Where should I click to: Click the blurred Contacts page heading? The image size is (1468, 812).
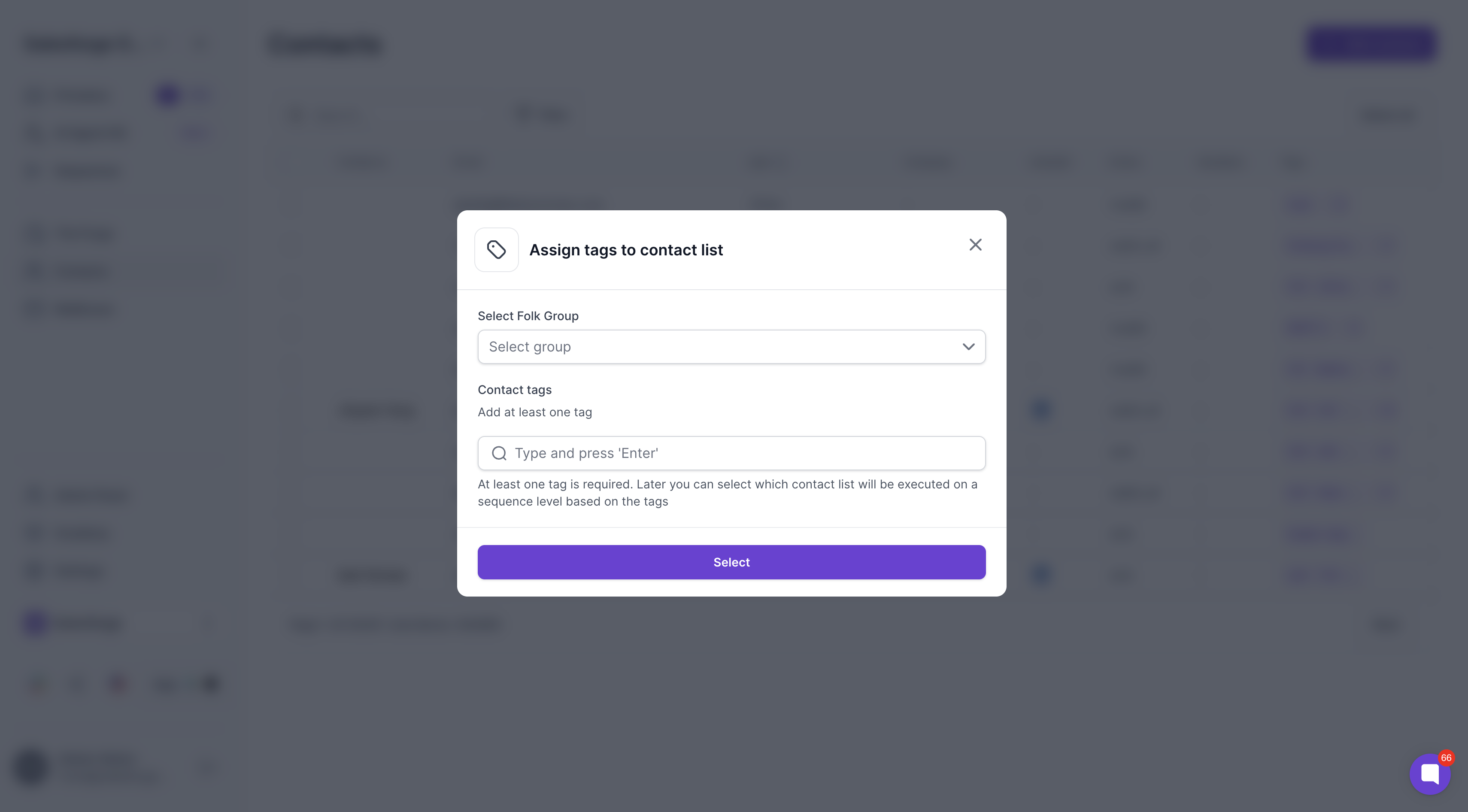[x=325, y=45]
